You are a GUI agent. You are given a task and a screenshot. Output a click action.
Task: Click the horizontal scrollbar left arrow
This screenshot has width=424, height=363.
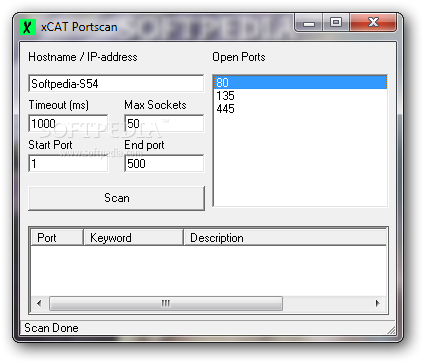pos(39,303)
